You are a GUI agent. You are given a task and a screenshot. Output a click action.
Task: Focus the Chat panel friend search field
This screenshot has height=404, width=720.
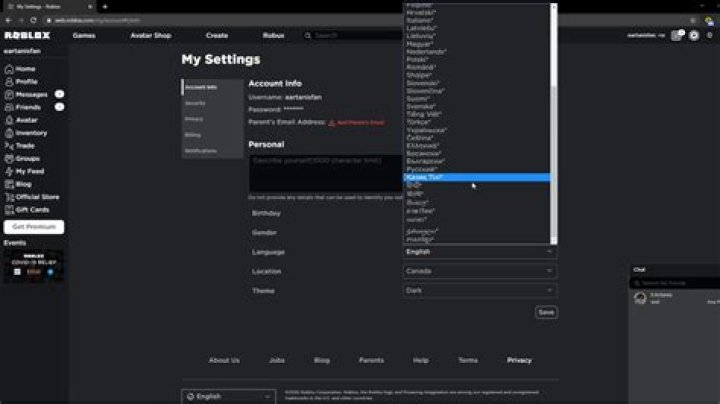coord(676,283)
